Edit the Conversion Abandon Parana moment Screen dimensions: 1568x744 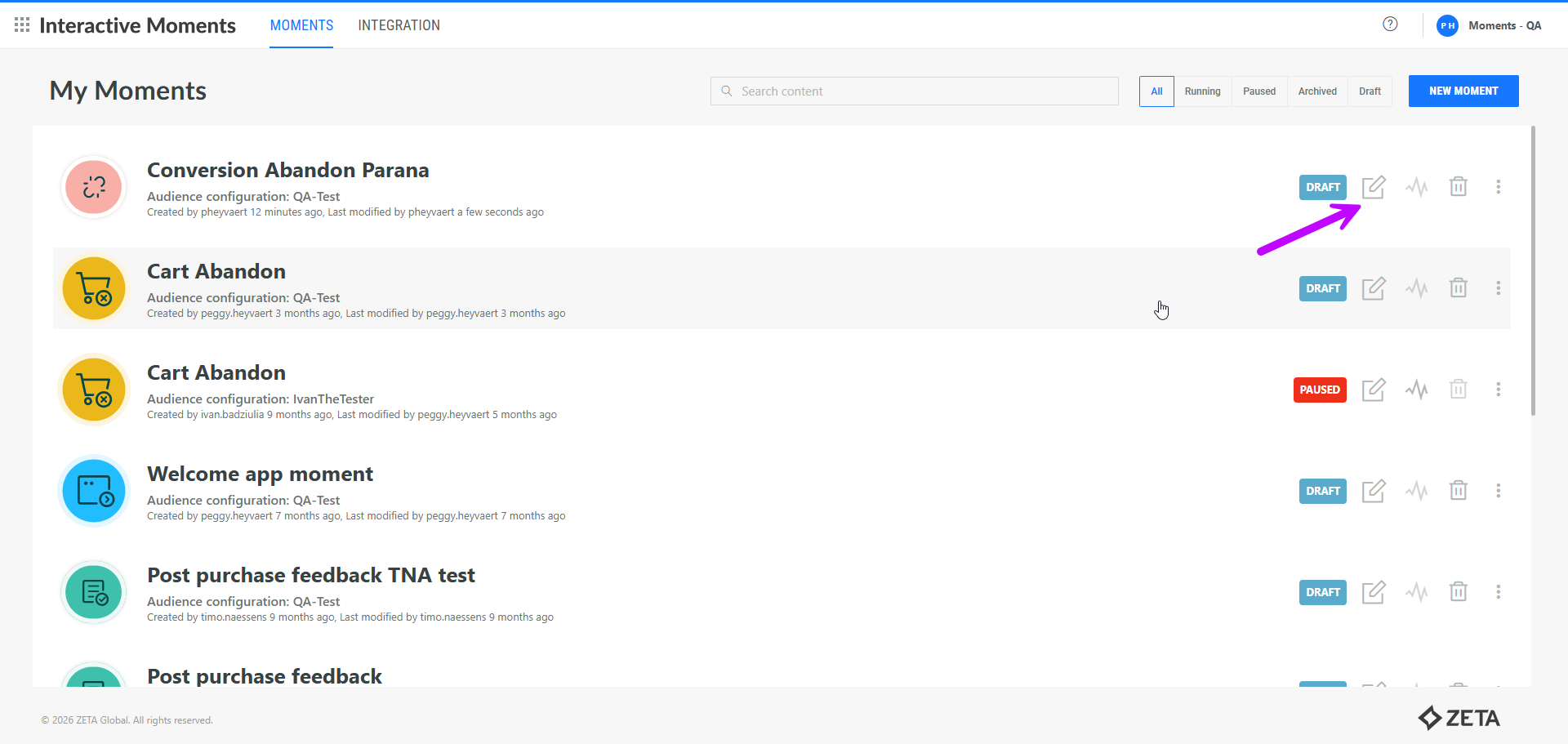1374,187
